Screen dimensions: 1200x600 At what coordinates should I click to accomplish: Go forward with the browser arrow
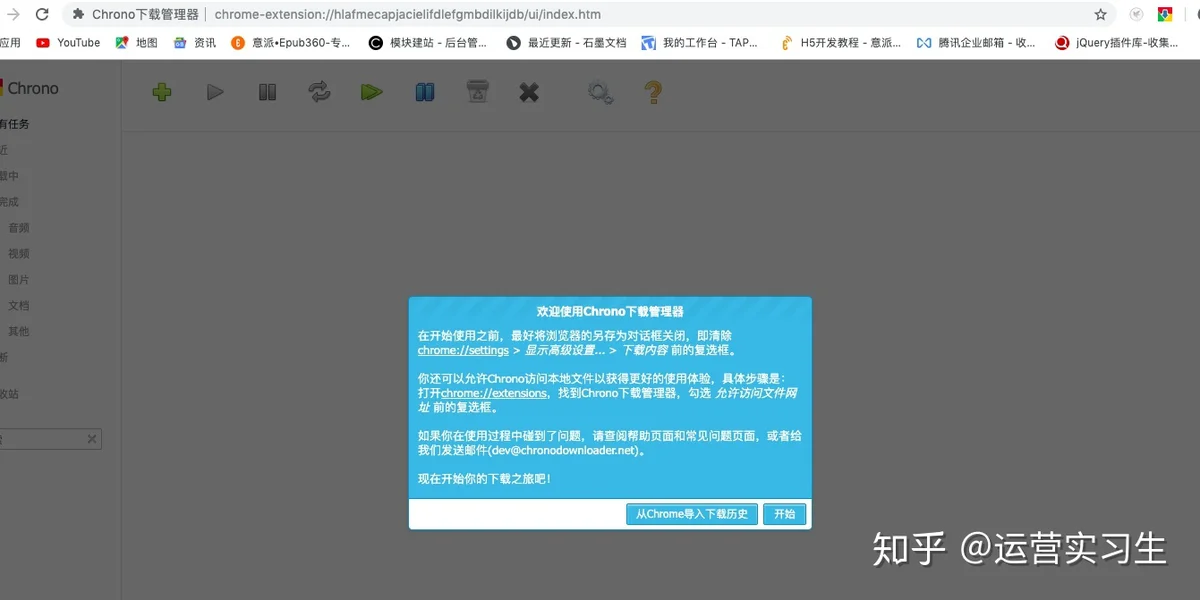pyautogui.click(x=13, y=15)
